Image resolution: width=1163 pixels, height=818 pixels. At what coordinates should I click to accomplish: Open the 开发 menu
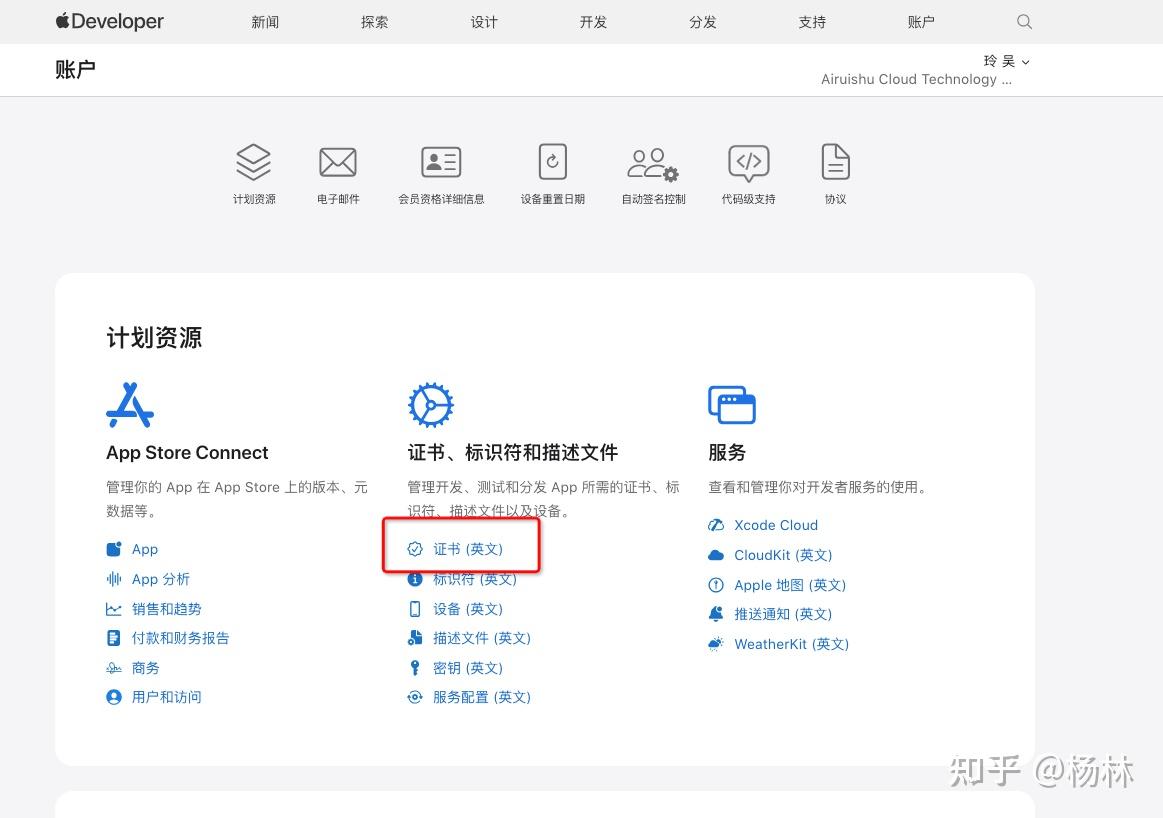[593, 22]
